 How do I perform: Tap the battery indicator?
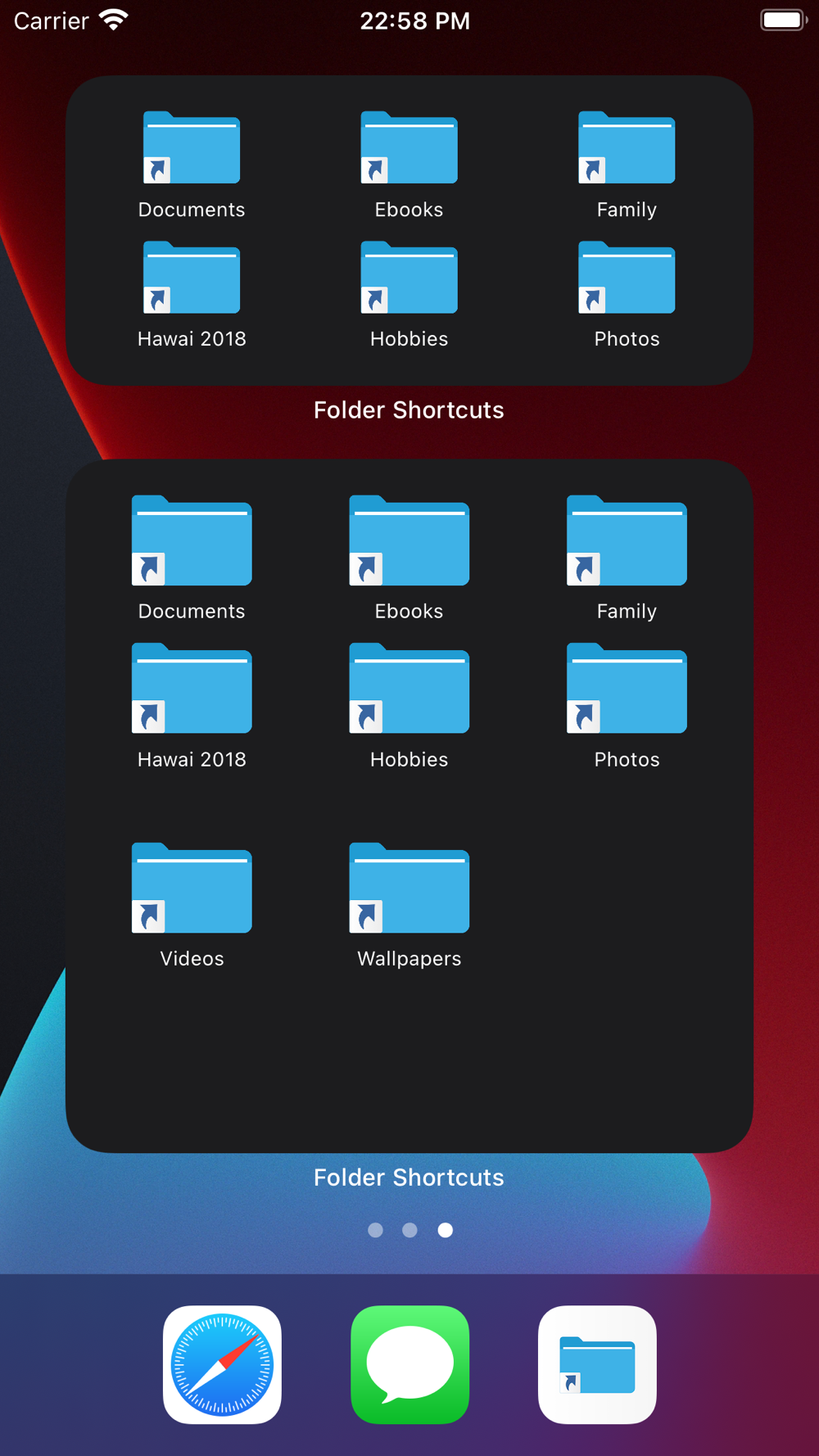coord(784,20)
